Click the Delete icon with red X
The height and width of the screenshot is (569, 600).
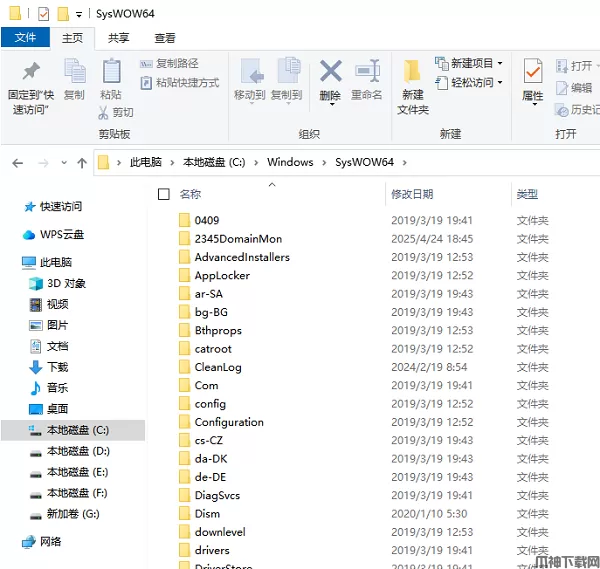pyautogui.click(x=330, y=72)
